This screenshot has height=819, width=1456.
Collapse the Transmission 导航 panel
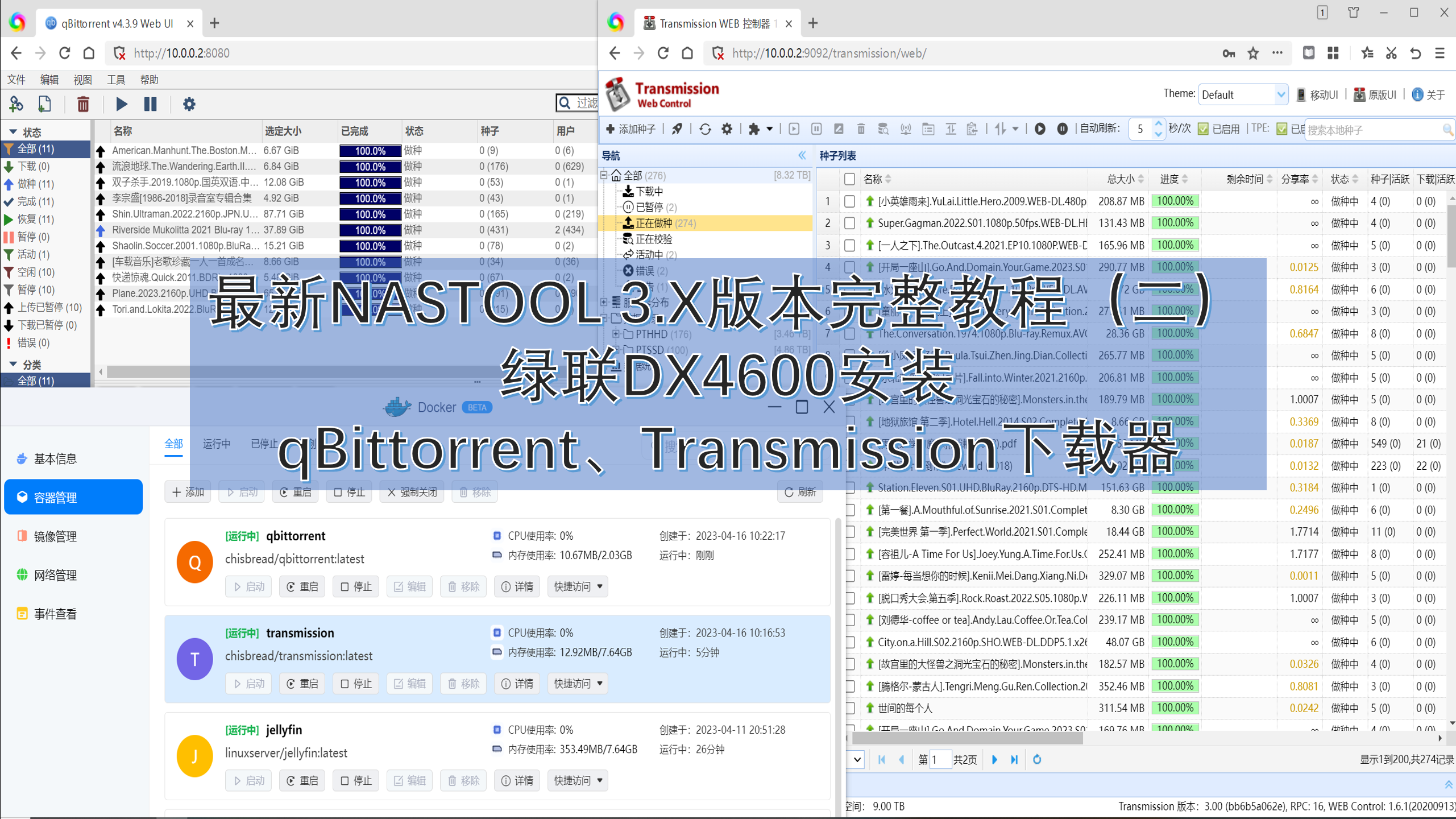pyautogui.click(x=802, y=155)
